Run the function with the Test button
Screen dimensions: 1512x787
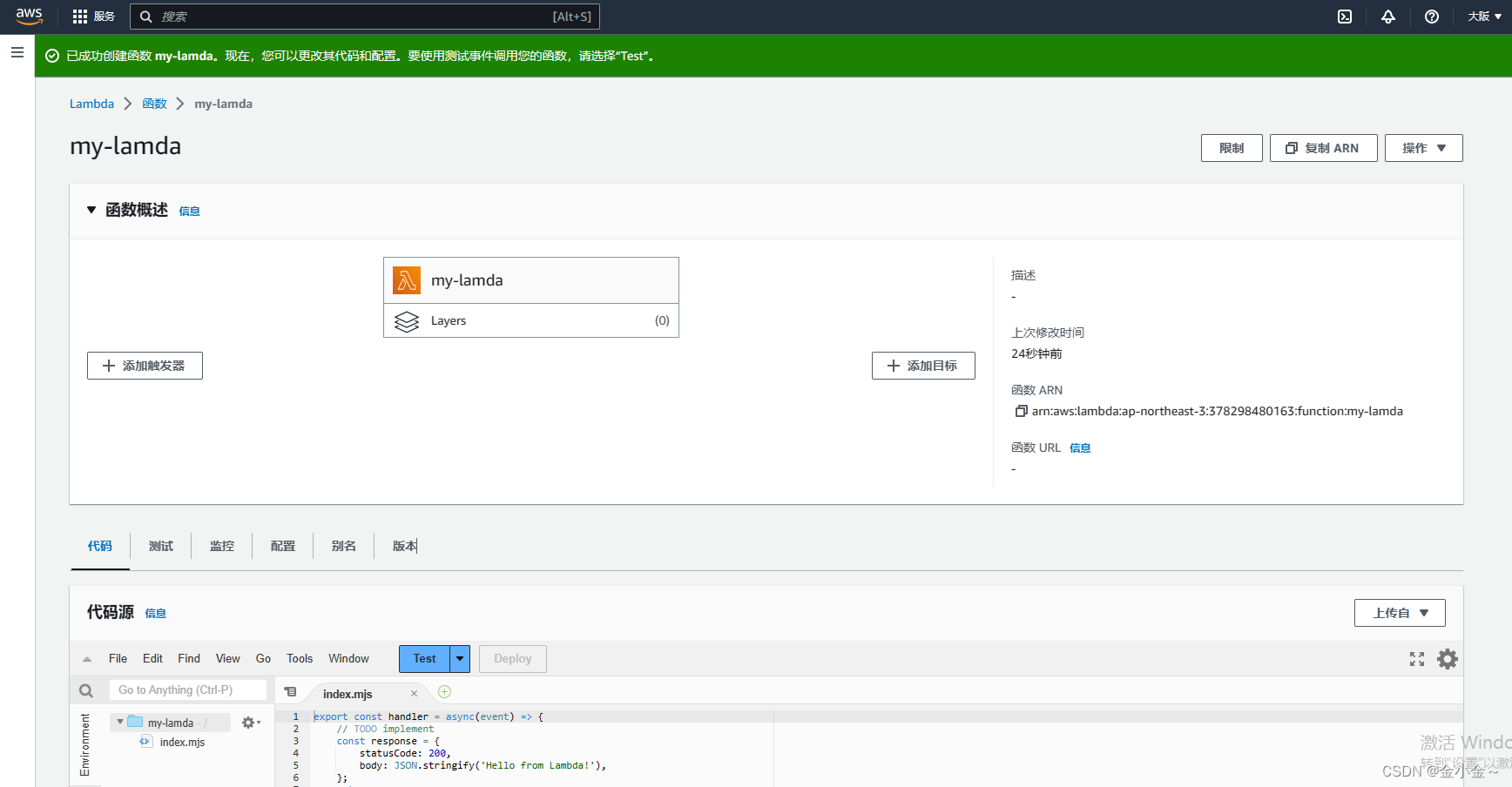(424, 659)
